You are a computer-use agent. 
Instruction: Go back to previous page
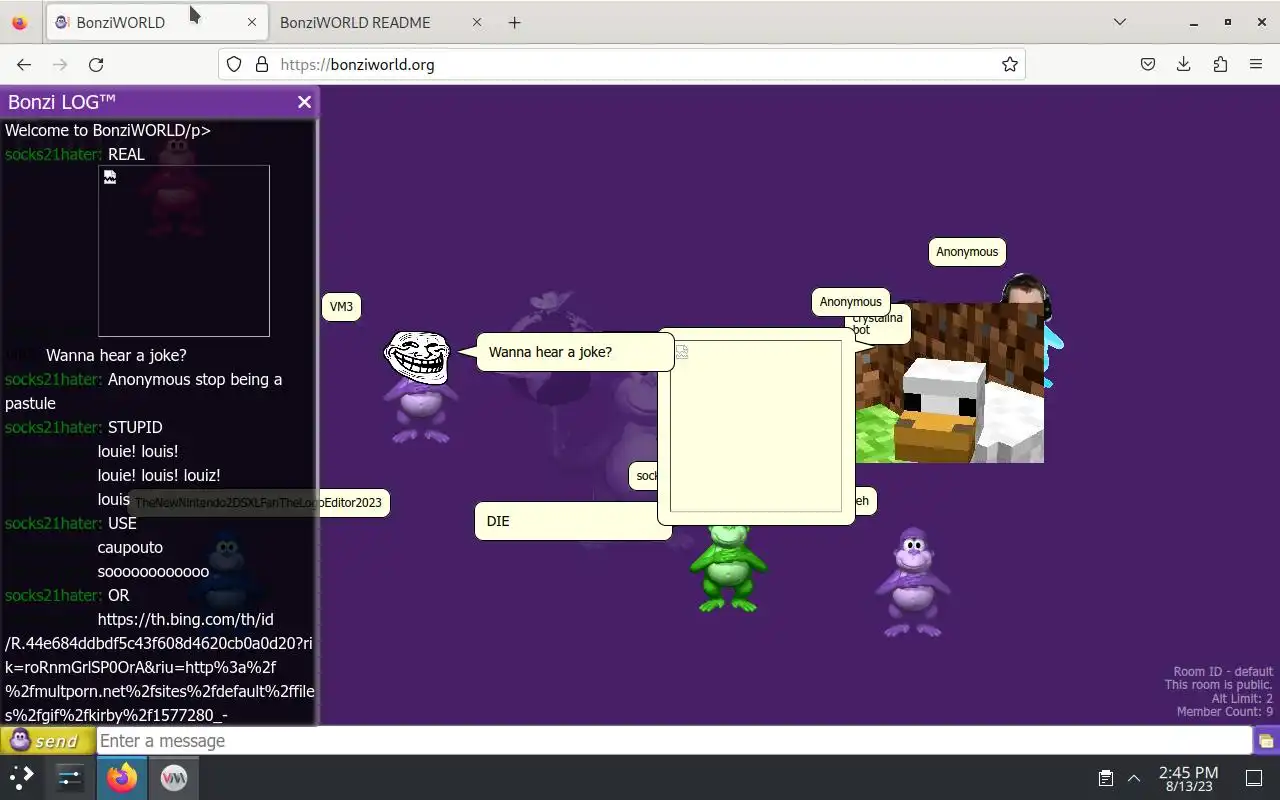tap(24, 64)
